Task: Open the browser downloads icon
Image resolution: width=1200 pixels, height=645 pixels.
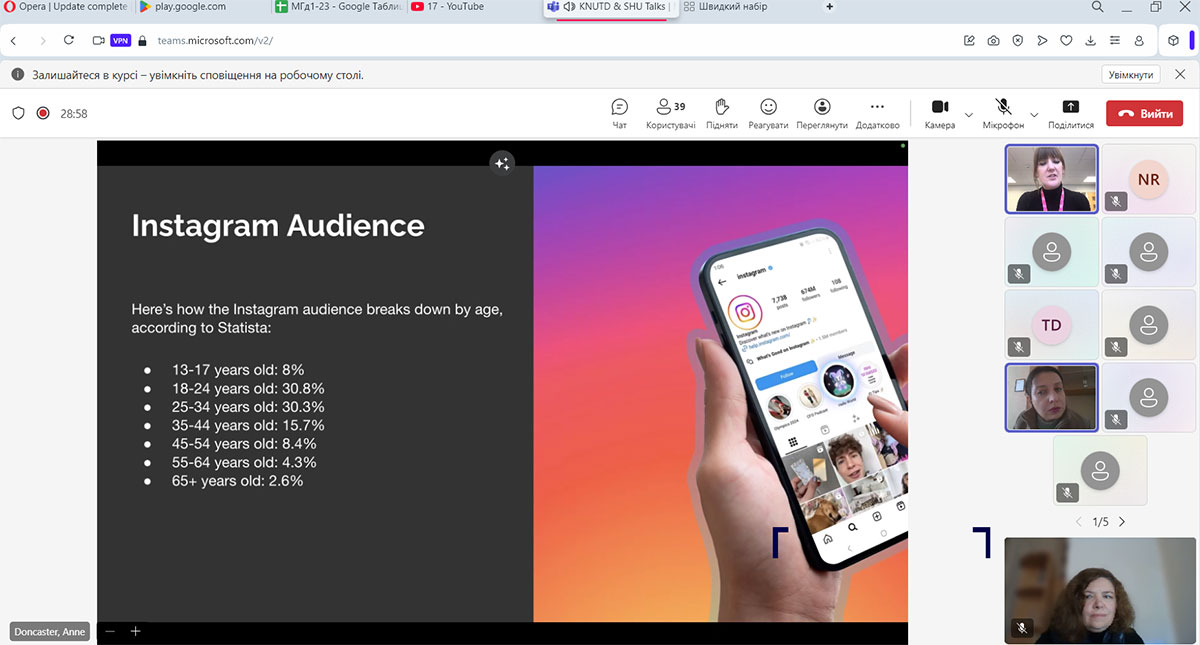Action: [x=1091, y=41]
